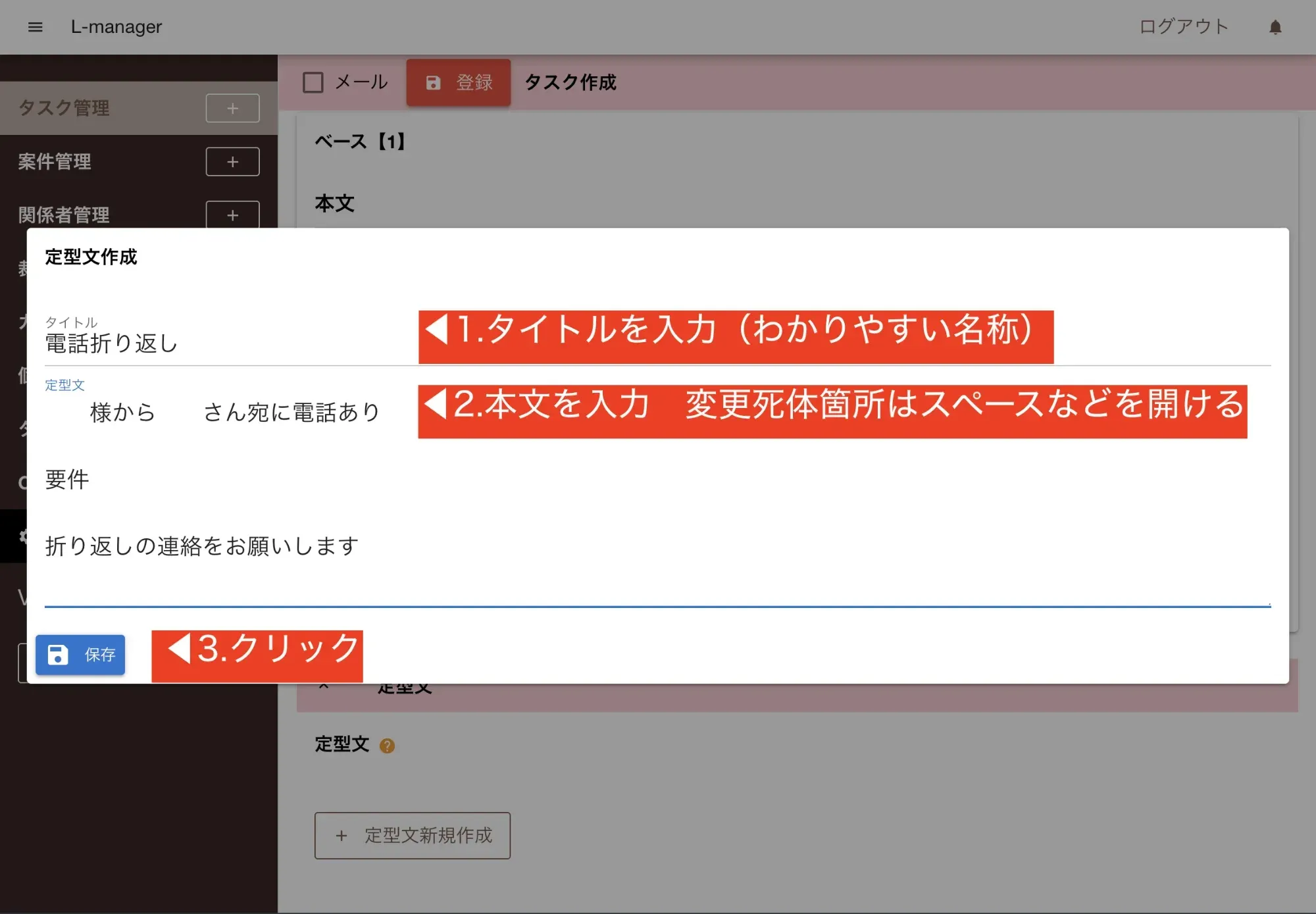Click the L-manager app title
The width and height of the screenshot is (1316, 914).
[116, 27]
